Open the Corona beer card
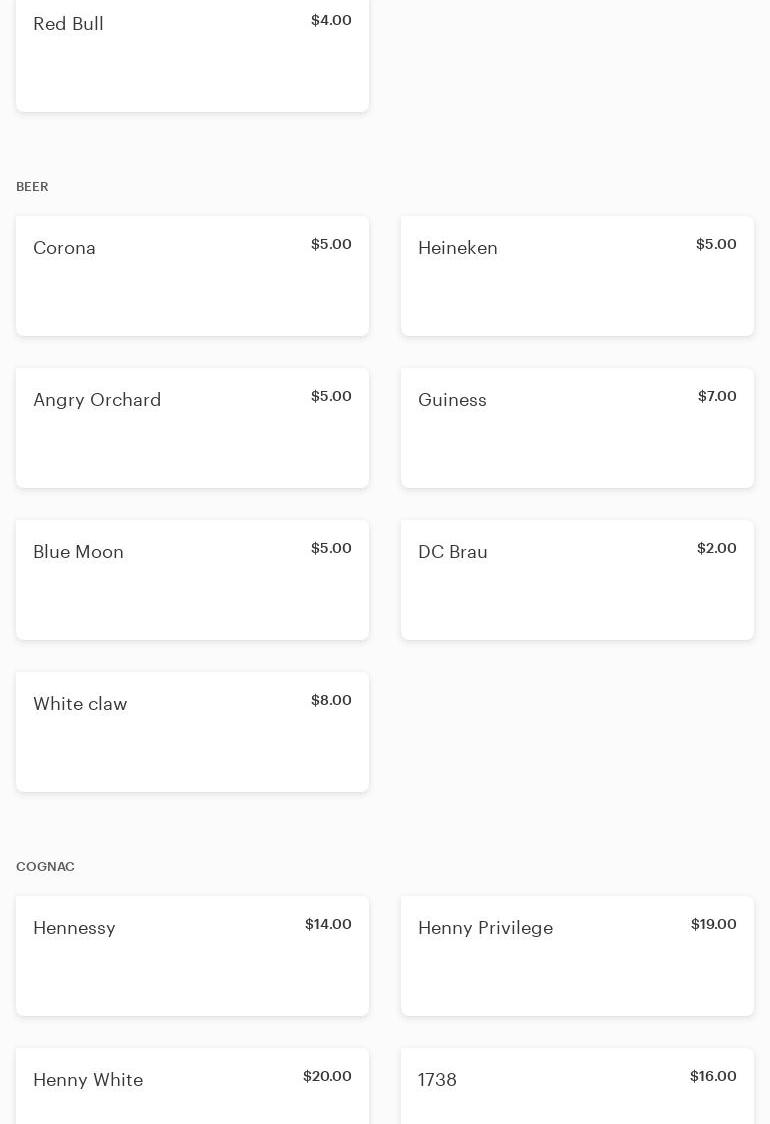 [x=192, y=276]
